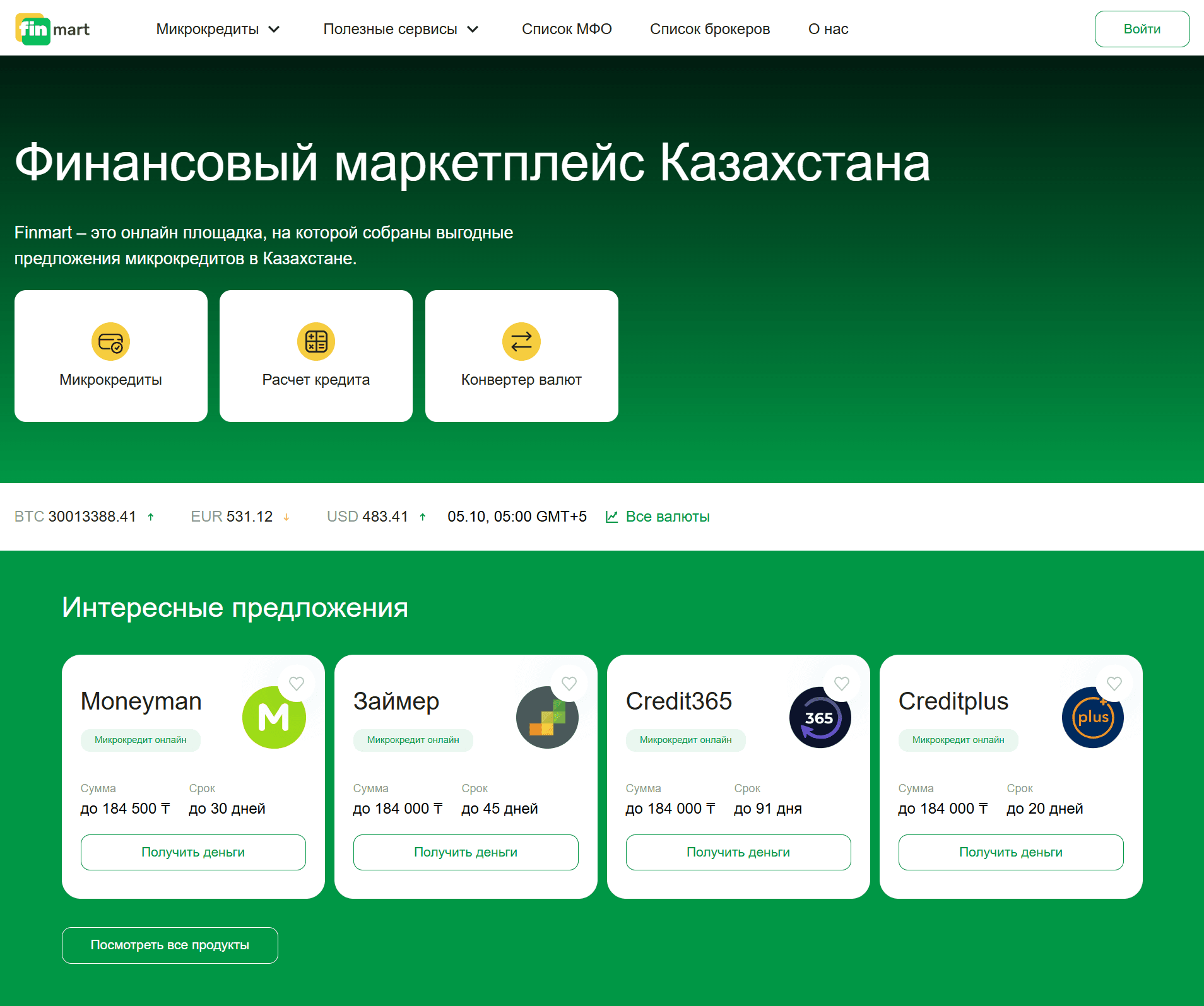Favorite the Moneyman offer via heart

click(x=297, y=683)
